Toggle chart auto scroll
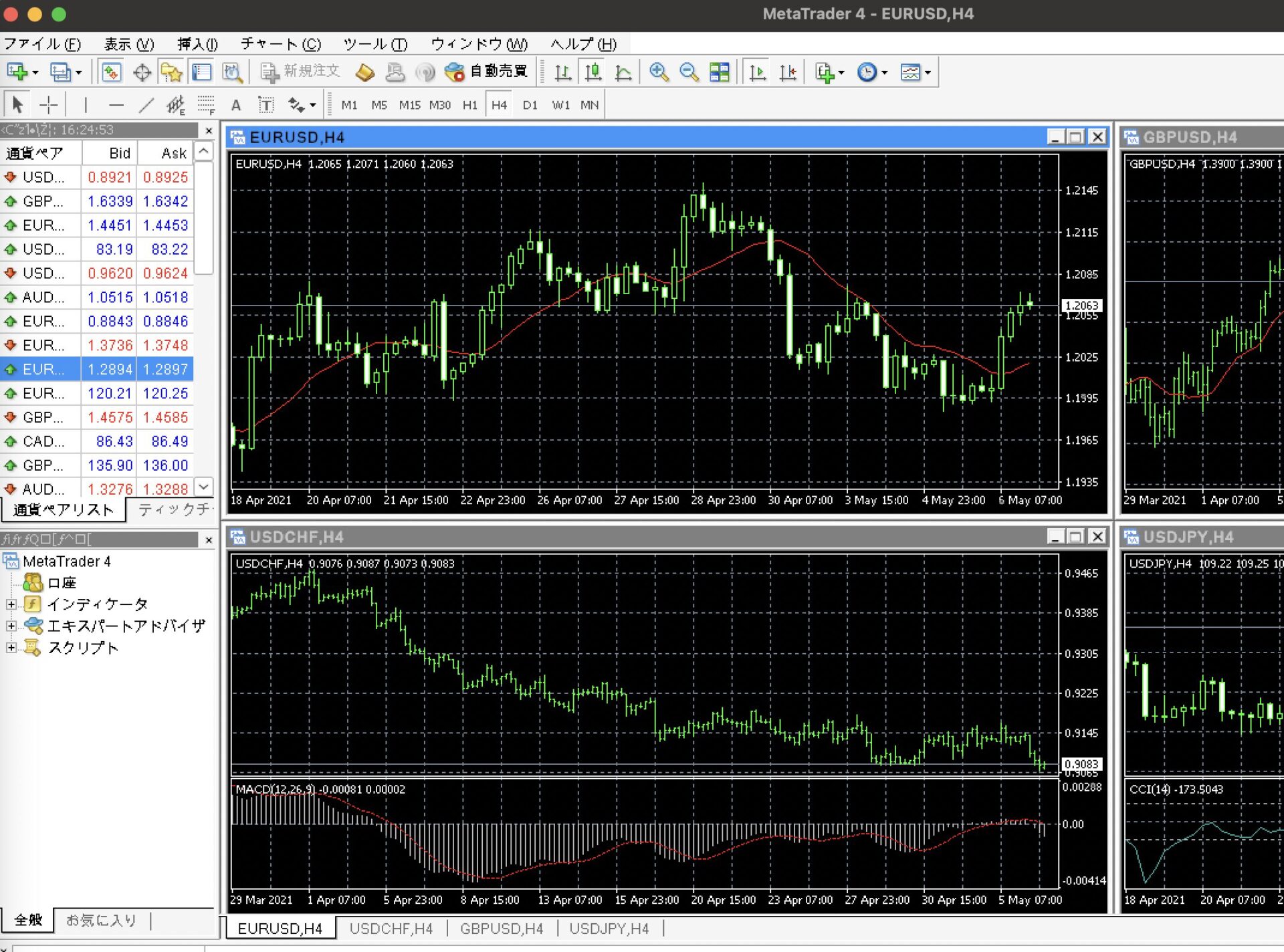Screen dimensions: 1284x952 coord(758,72)
